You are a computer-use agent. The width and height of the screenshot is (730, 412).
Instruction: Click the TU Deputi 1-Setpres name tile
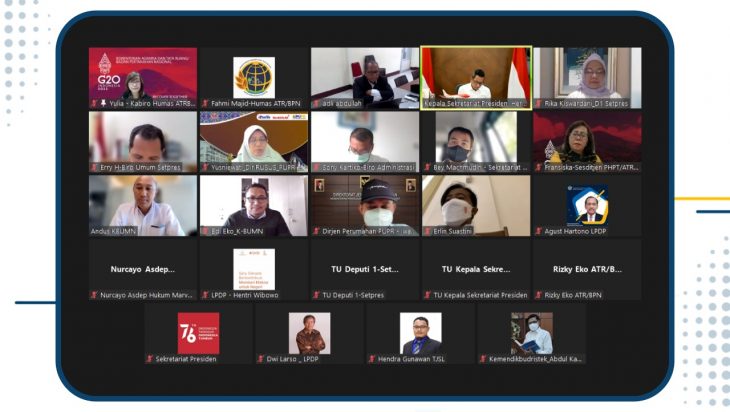click(364, 269)
